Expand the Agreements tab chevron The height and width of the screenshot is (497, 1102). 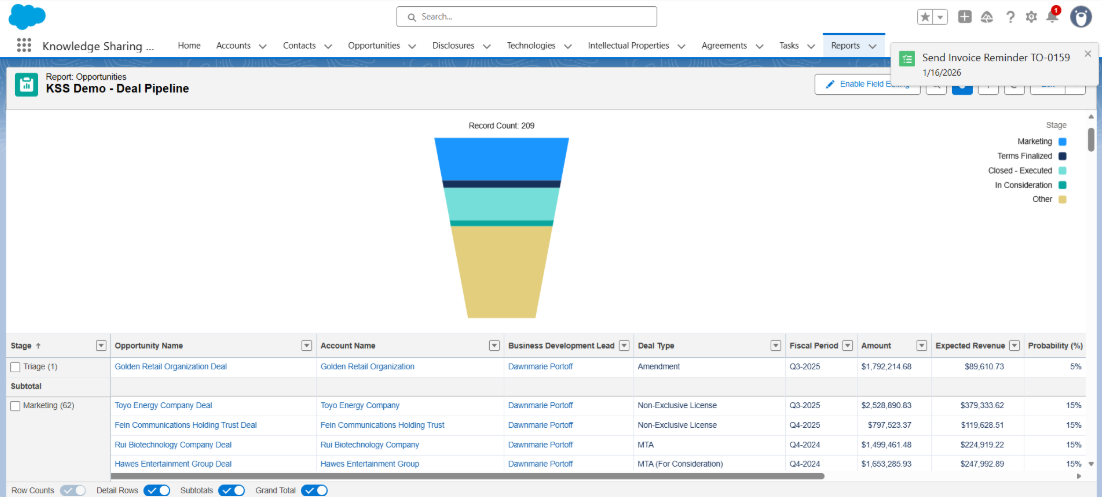760,46
